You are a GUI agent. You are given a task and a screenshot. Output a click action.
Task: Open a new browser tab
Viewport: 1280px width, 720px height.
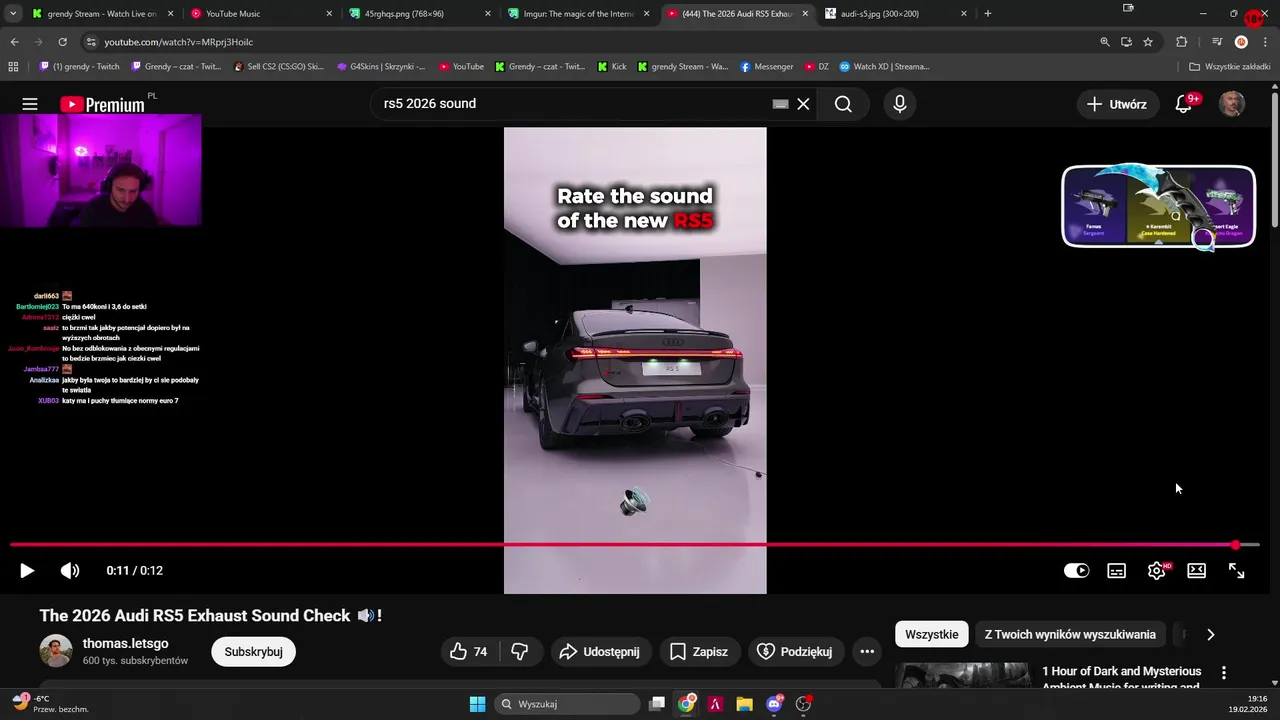click(x=988, y=13)
